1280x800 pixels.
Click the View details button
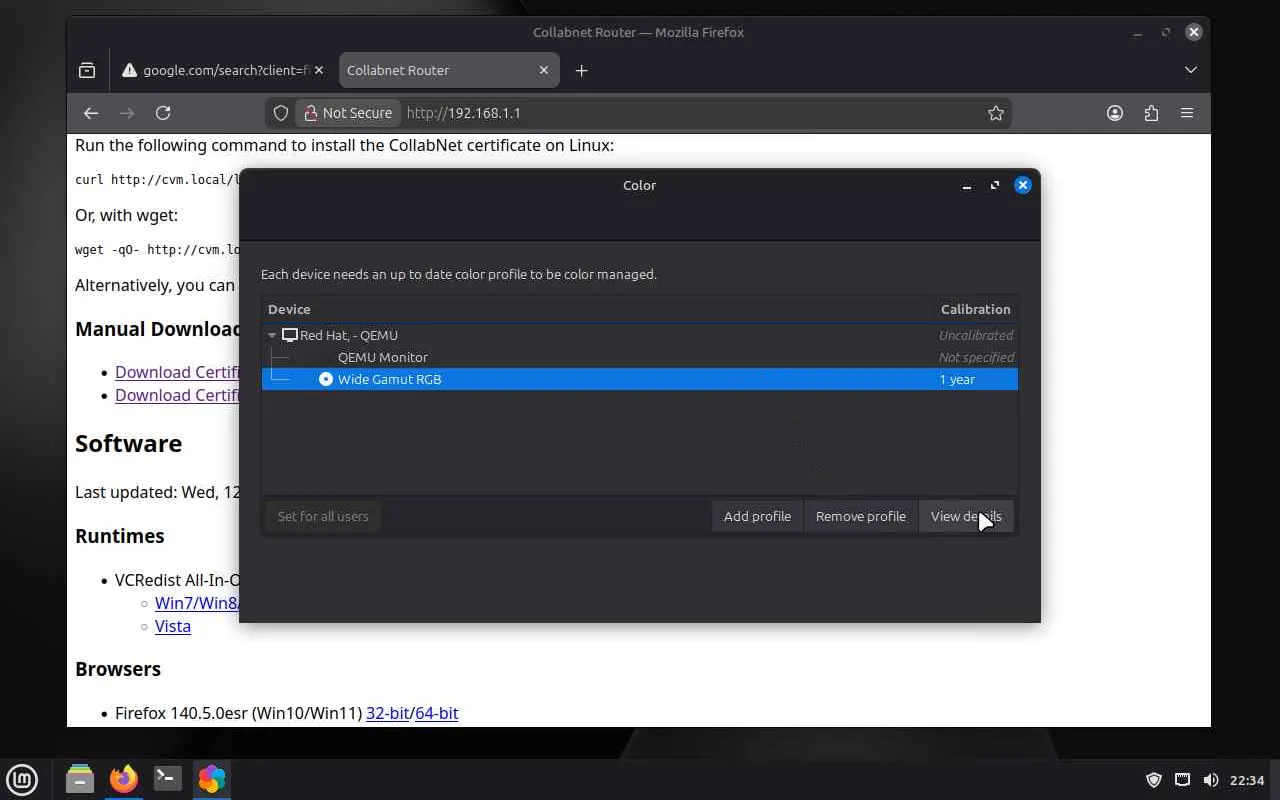coord(966,516)
